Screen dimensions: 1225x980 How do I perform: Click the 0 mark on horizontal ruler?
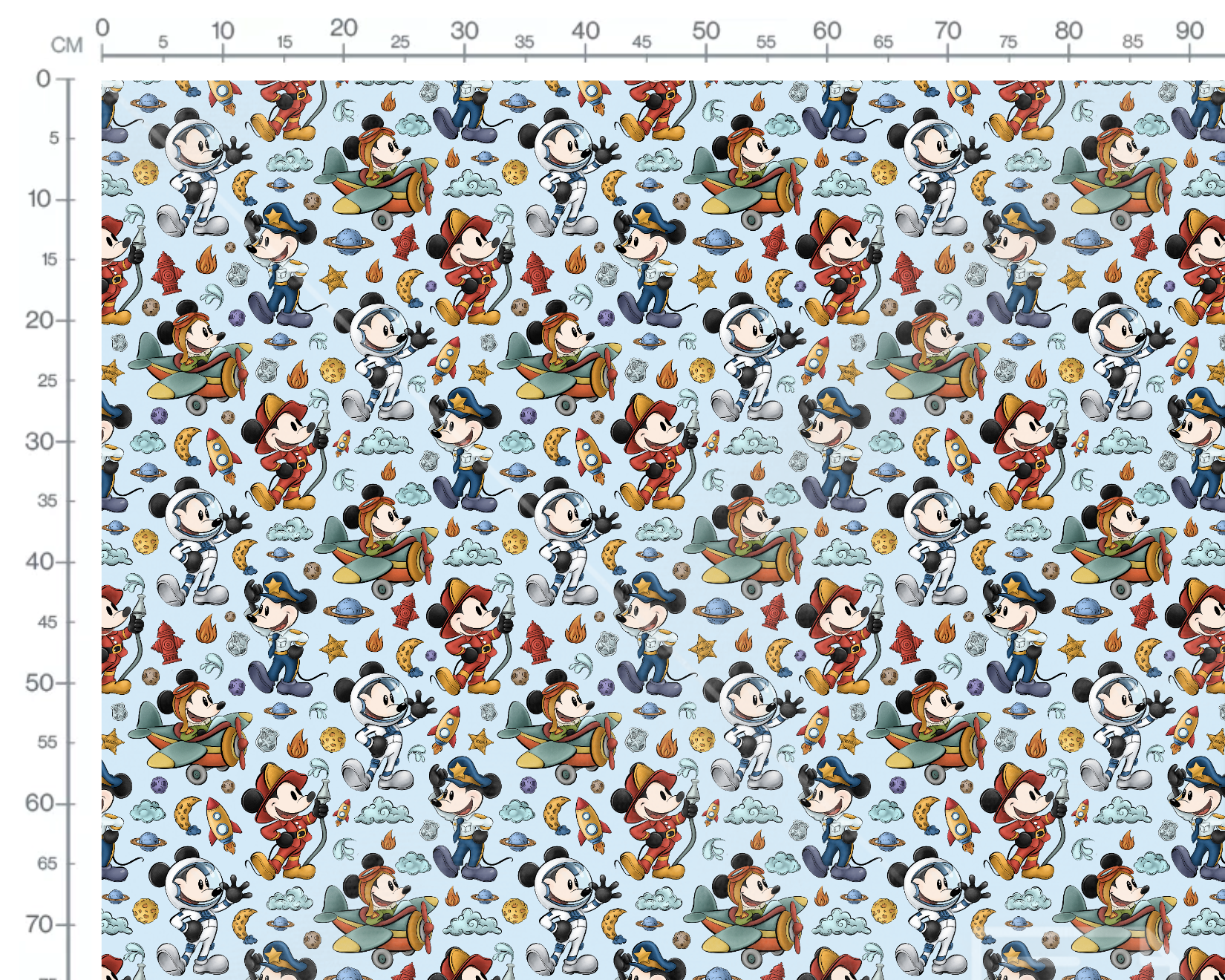[102, 27]
